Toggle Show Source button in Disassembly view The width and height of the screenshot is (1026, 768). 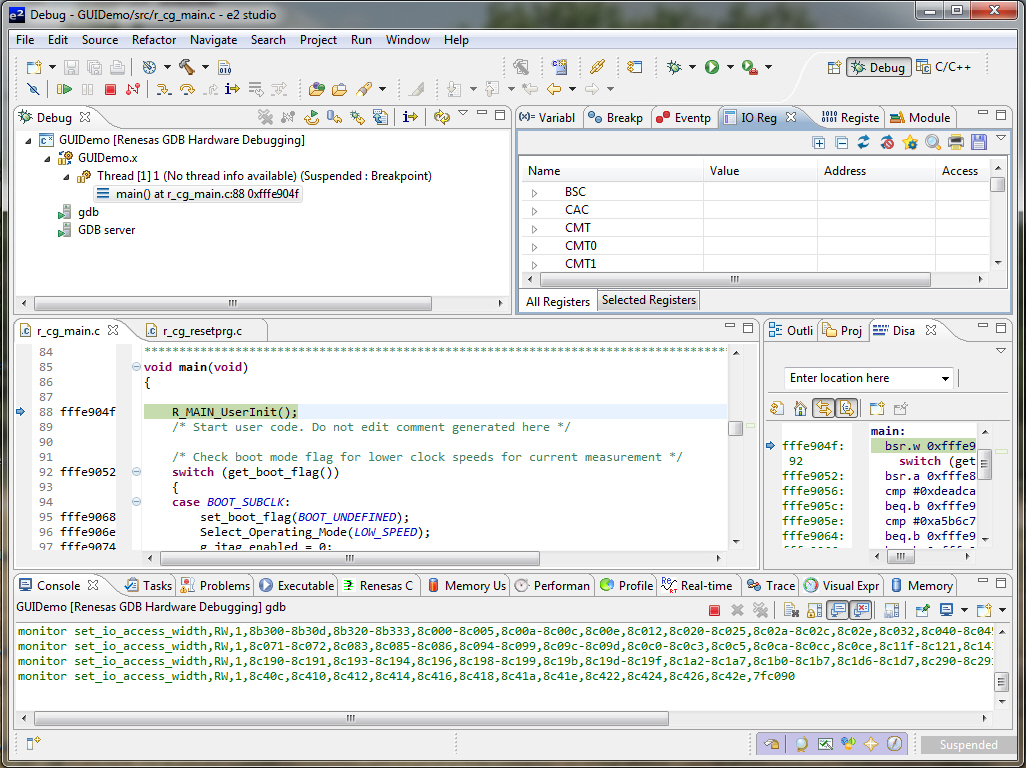(x=847, y=408)
